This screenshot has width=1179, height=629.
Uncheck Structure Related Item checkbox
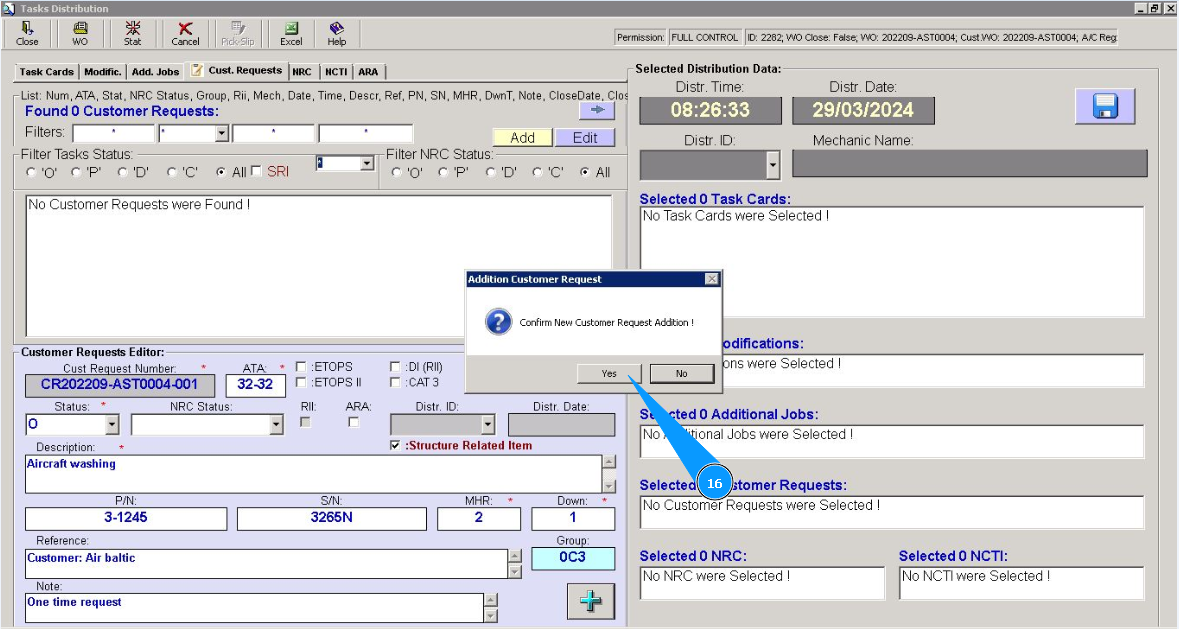[x=395, y=446]
